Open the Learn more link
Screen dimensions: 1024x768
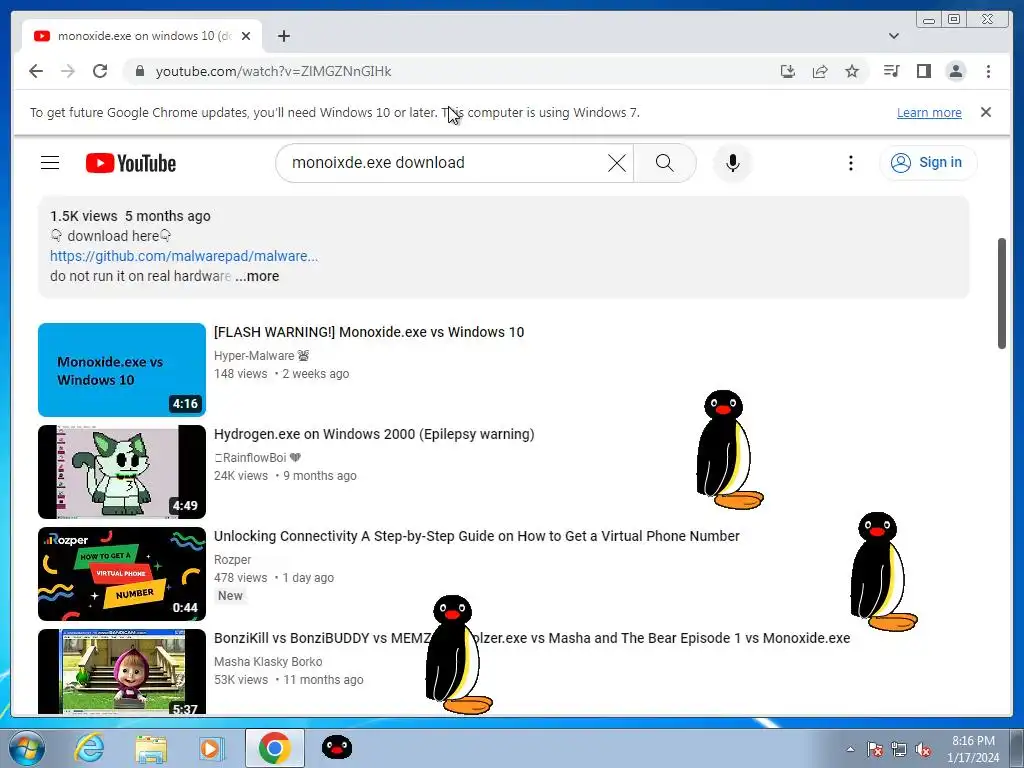[x=929, y=112]
